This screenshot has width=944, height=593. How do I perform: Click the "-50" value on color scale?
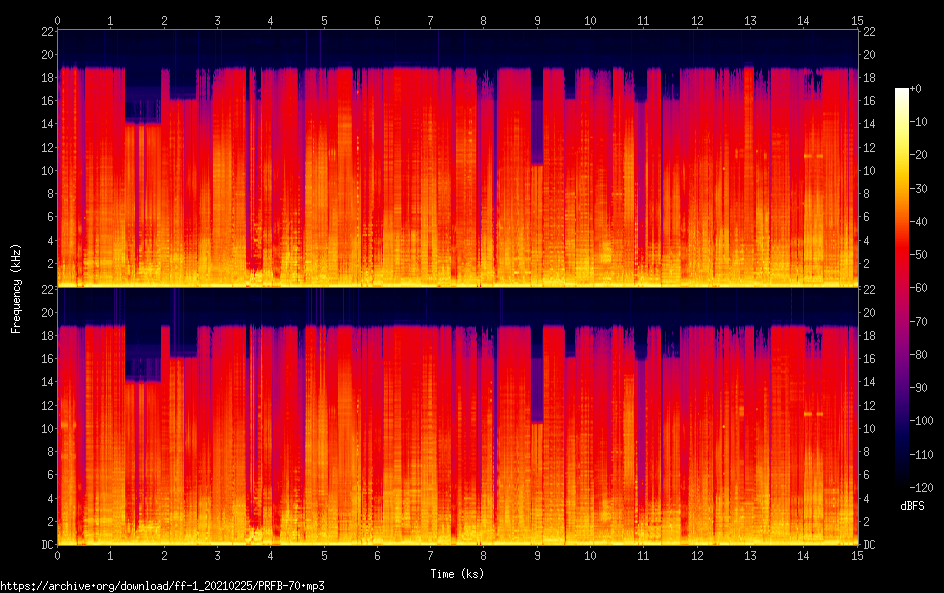tap(918, 255)
